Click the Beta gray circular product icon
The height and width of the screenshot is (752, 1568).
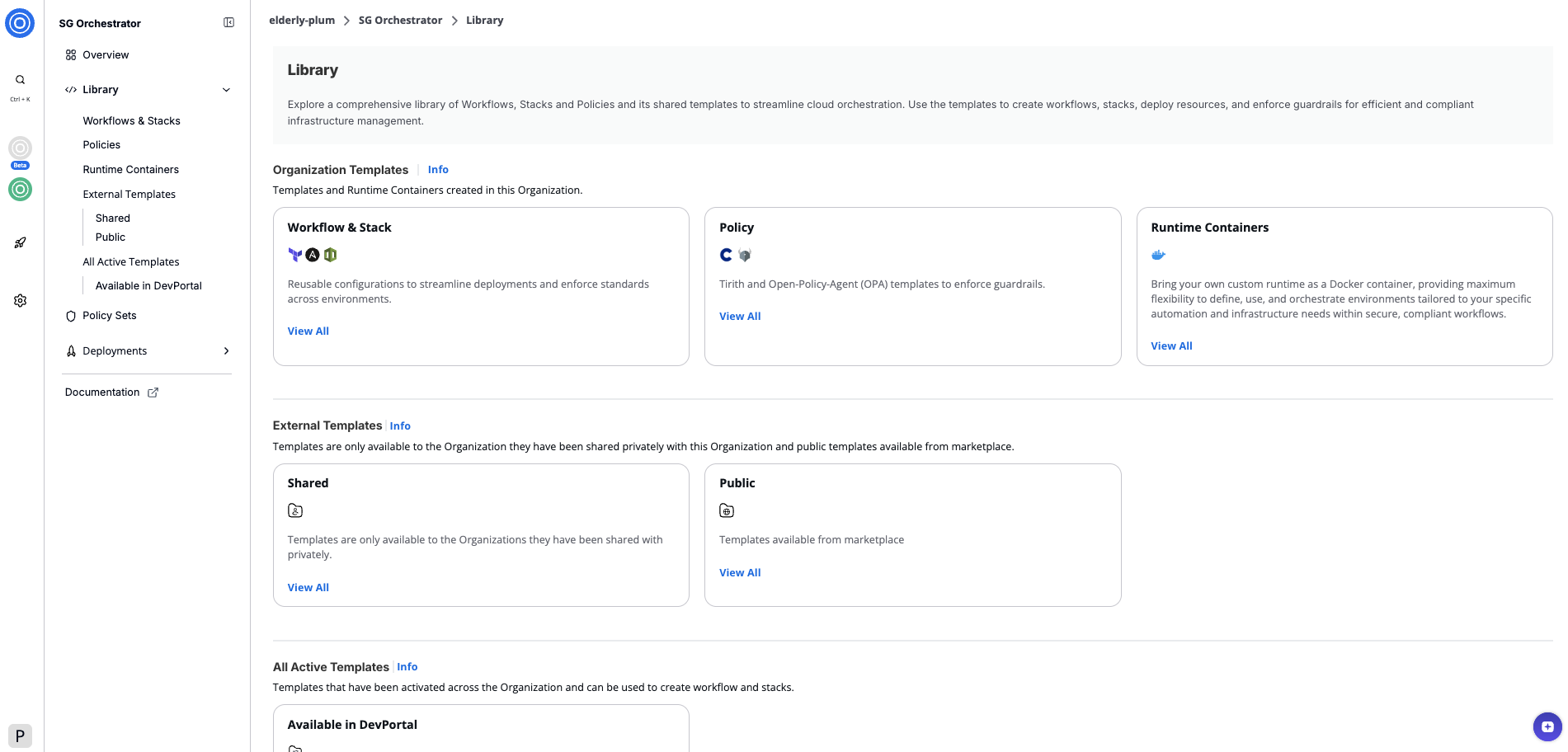[x=20, y=148]
